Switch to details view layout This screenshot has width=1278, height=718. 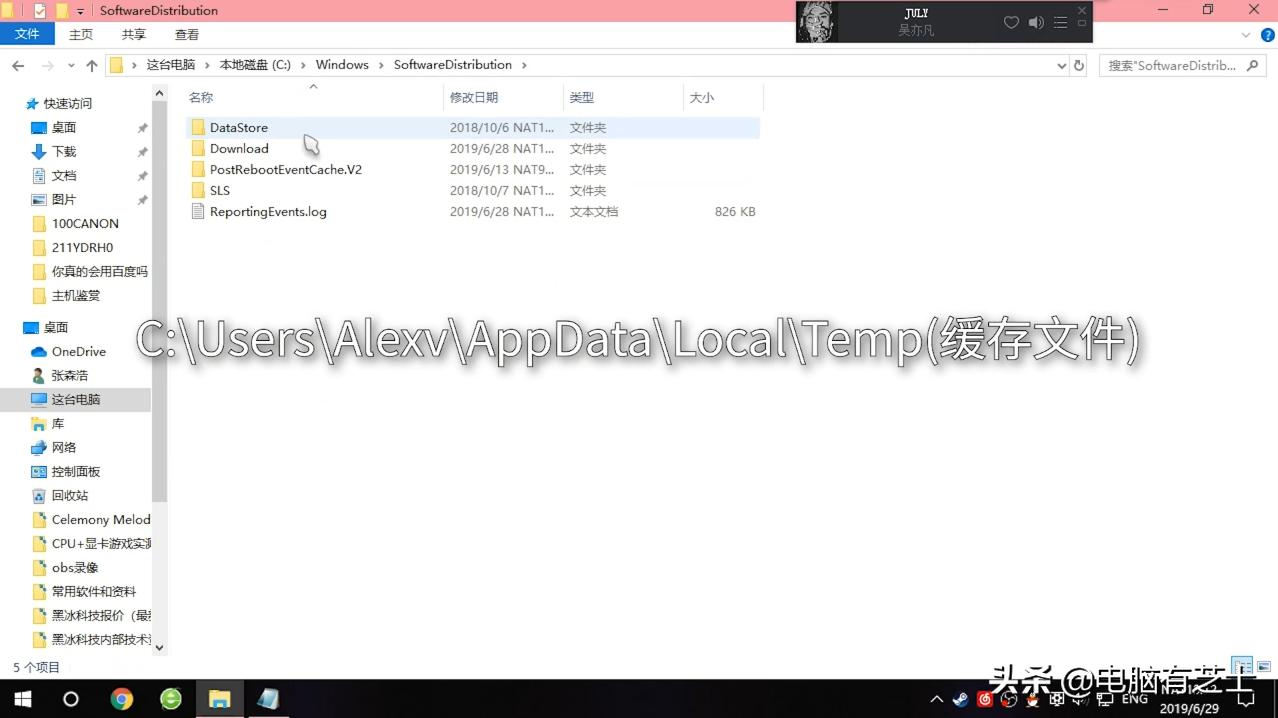[1242, 666]
